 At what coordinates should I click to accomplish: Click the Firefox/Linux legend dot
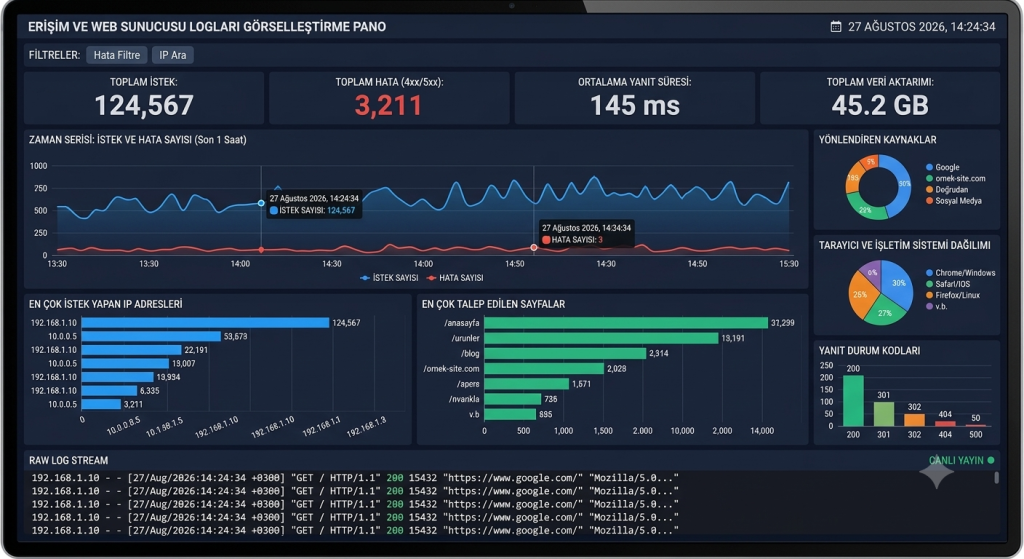click(x=929, y=295)
